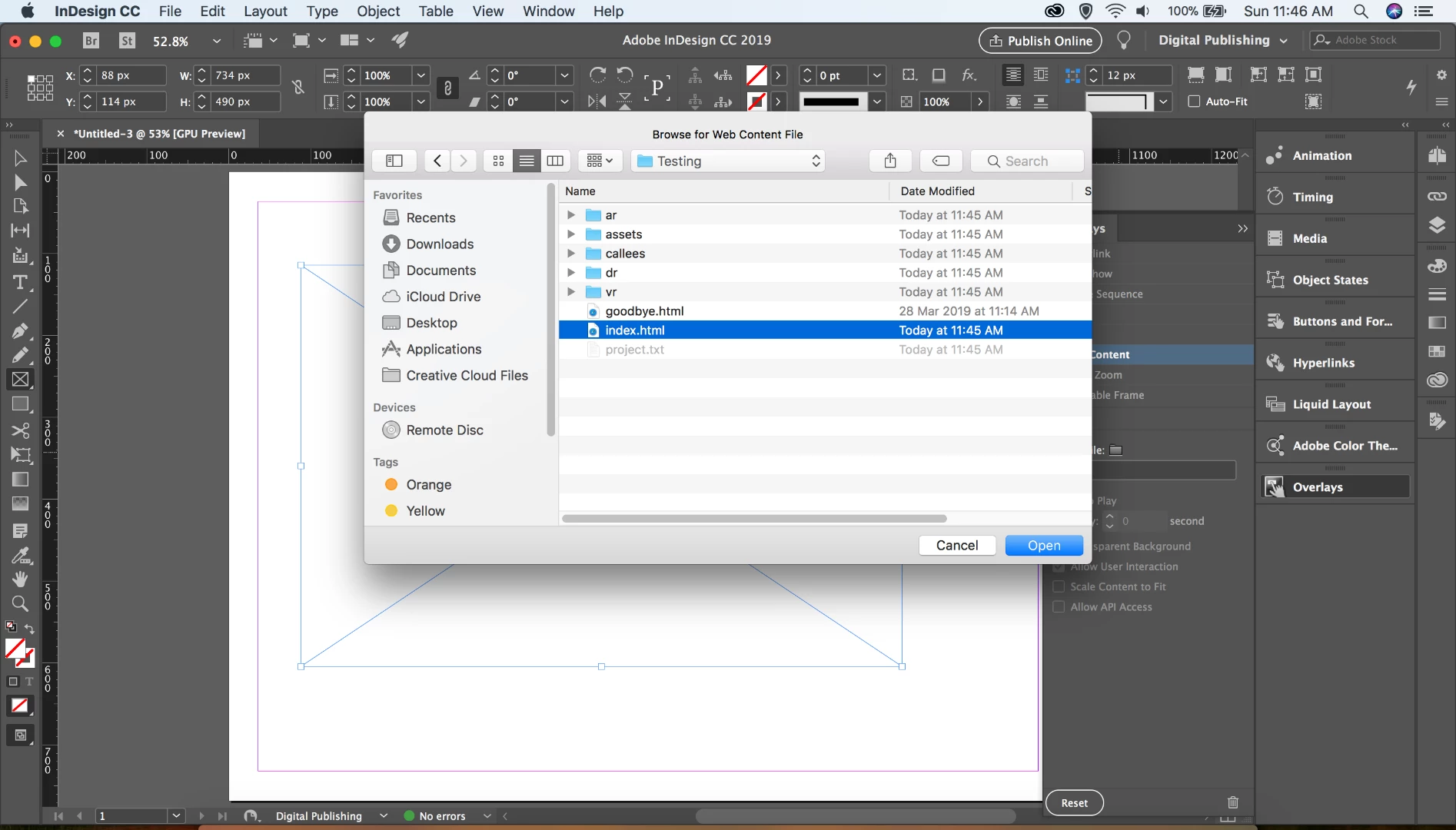The width and height of the screenshot is (1456, 830).
Task: Open the Testing folder location dropdown
Action: [x=728, y=161]
